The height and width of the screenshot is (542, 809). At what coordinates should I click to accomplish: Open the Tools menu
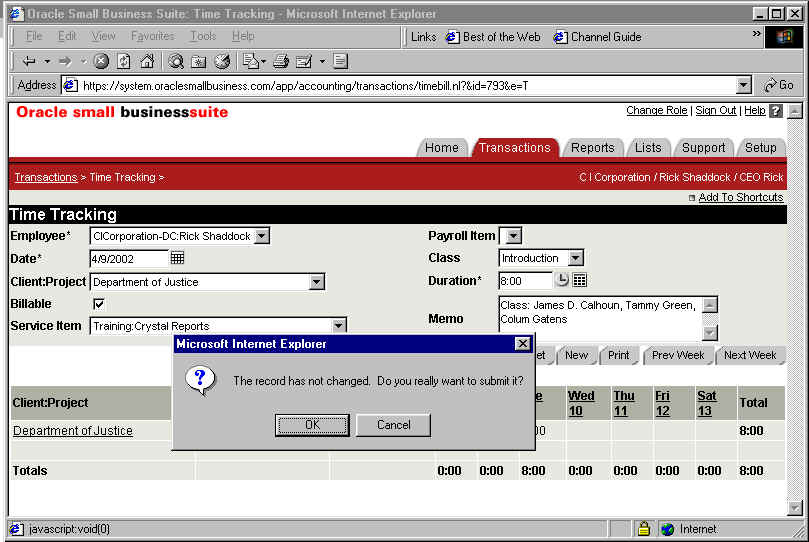point(203,36)
